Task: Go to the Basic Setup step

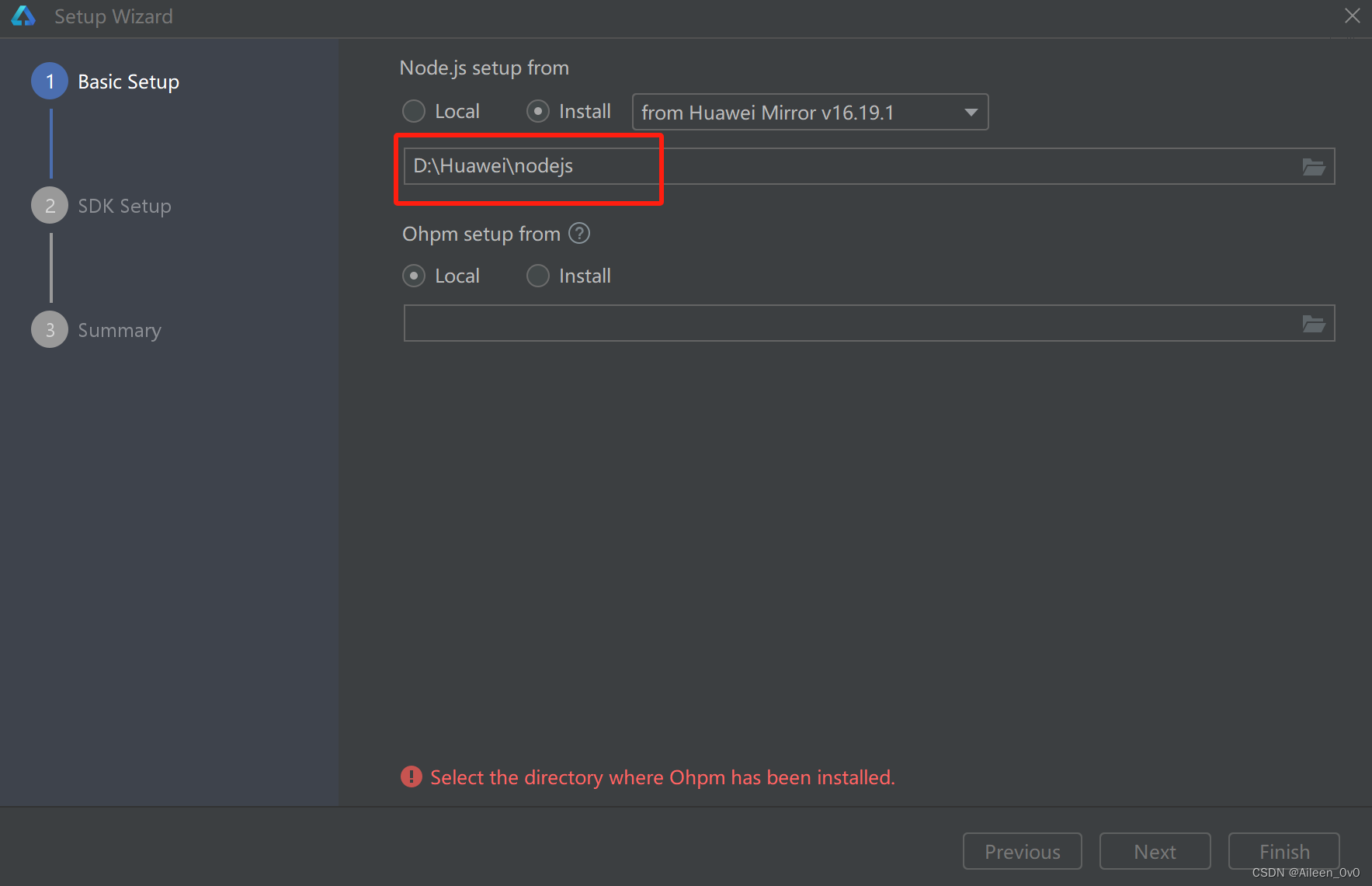Action: pyautogui.click(x=106, y=82)
